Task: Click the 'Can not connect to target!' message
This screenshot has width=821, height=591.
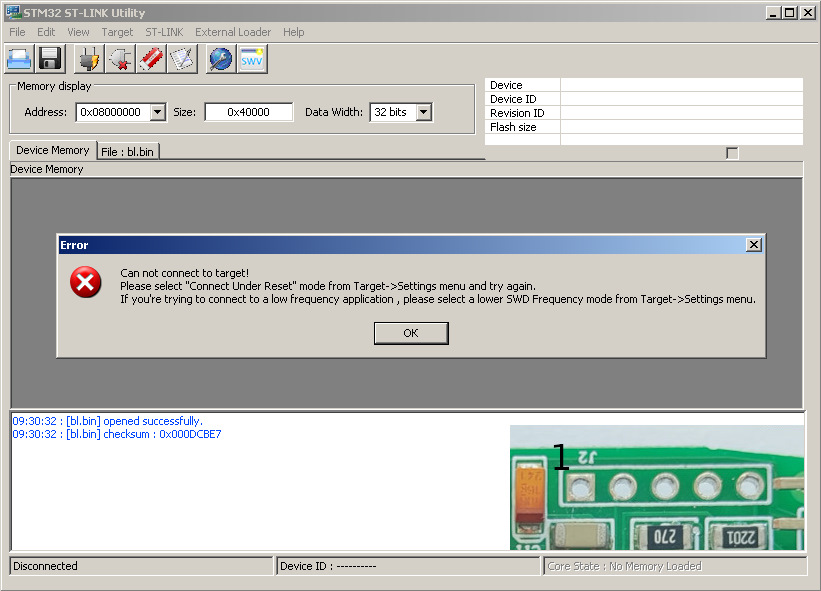Action: coord(185,273)
